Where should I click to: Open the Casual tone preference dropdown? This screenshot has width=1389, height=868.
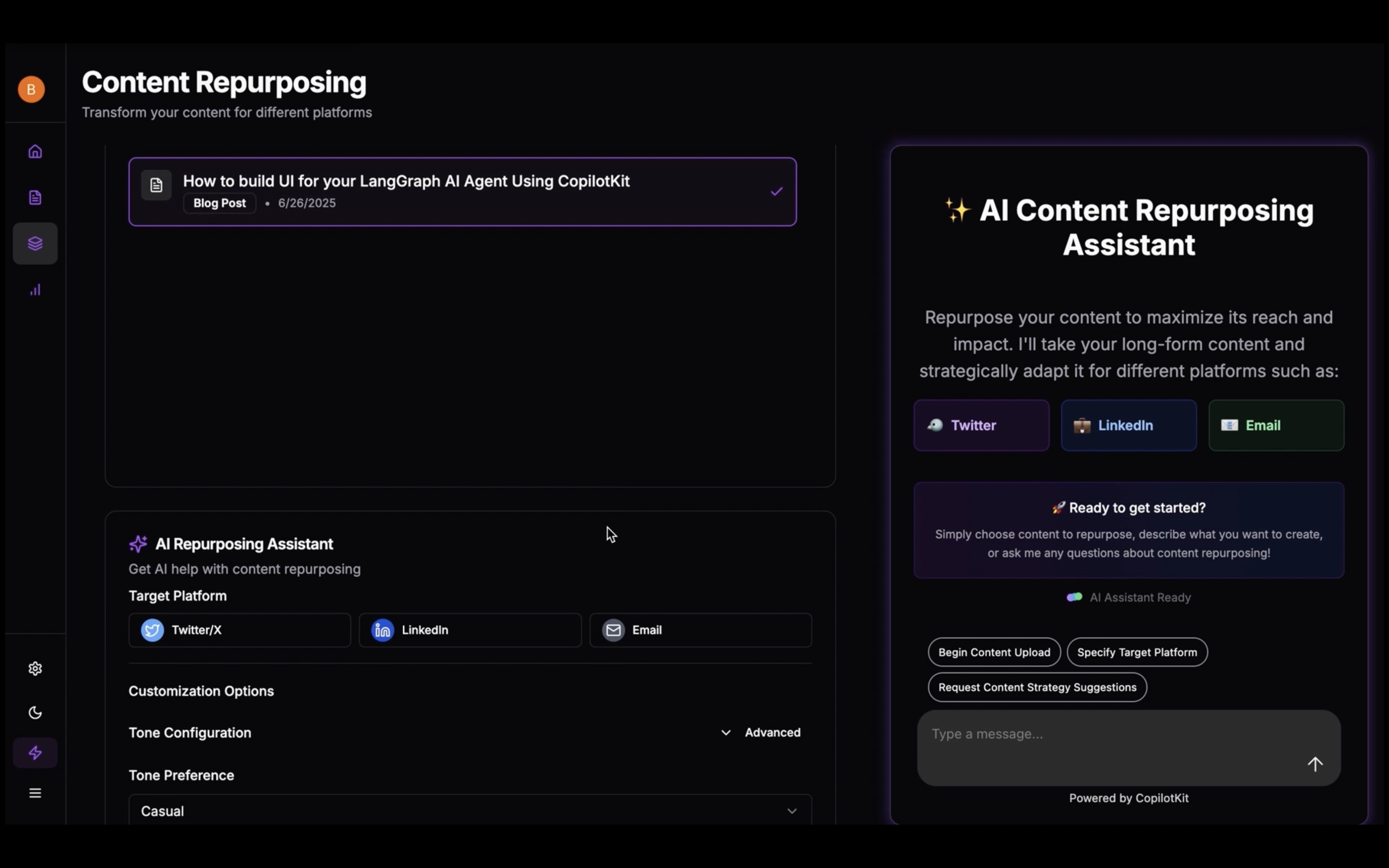[469, 811]
